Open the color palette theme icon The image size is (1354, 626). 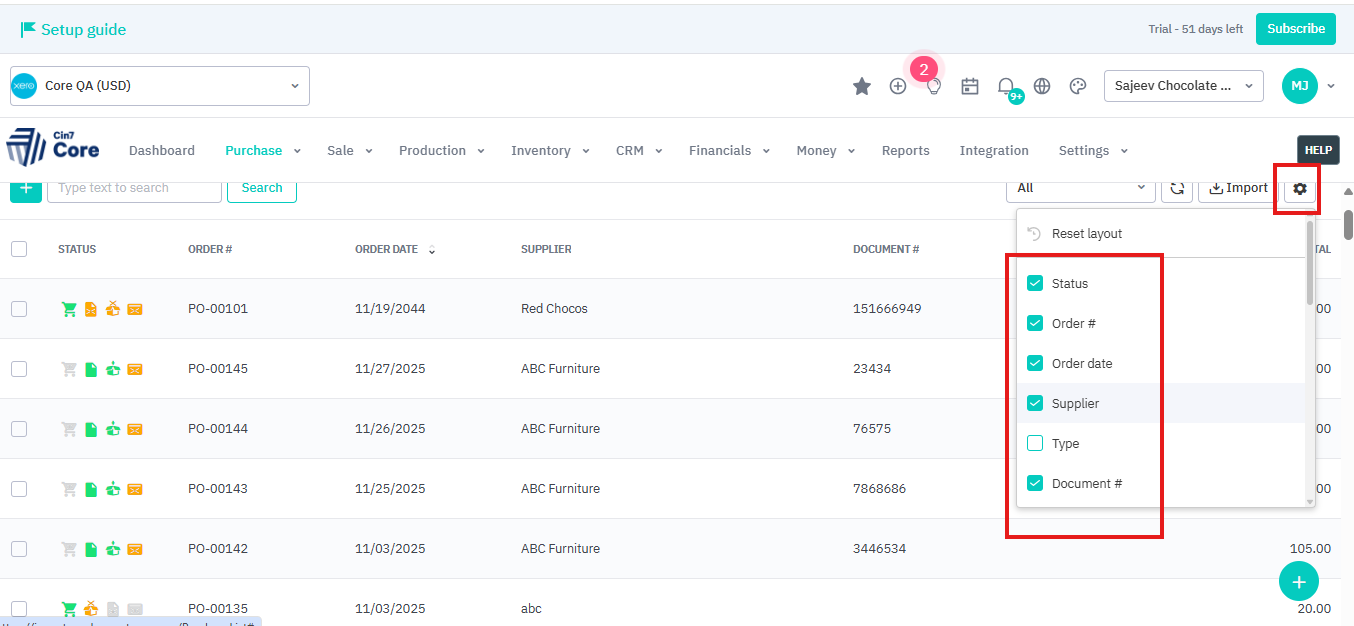click(1078, 86)
